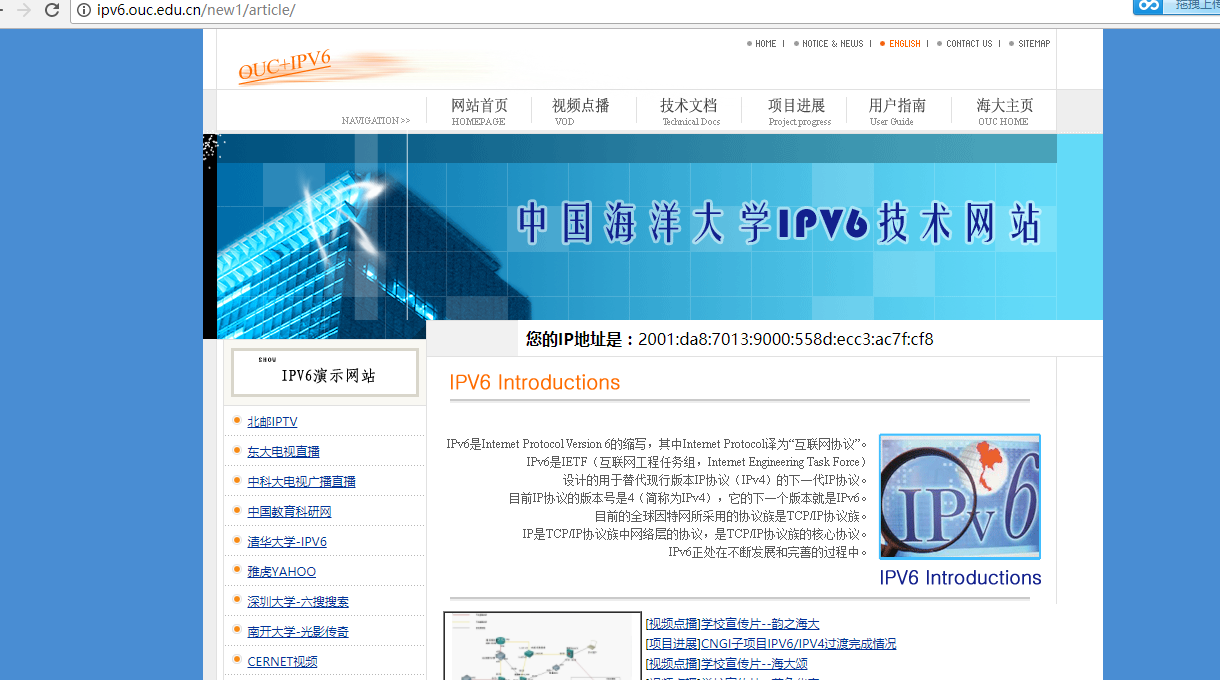Click the CONTACT US top link
This screenshot has width=1220, height=680.
tap(969, 44)
